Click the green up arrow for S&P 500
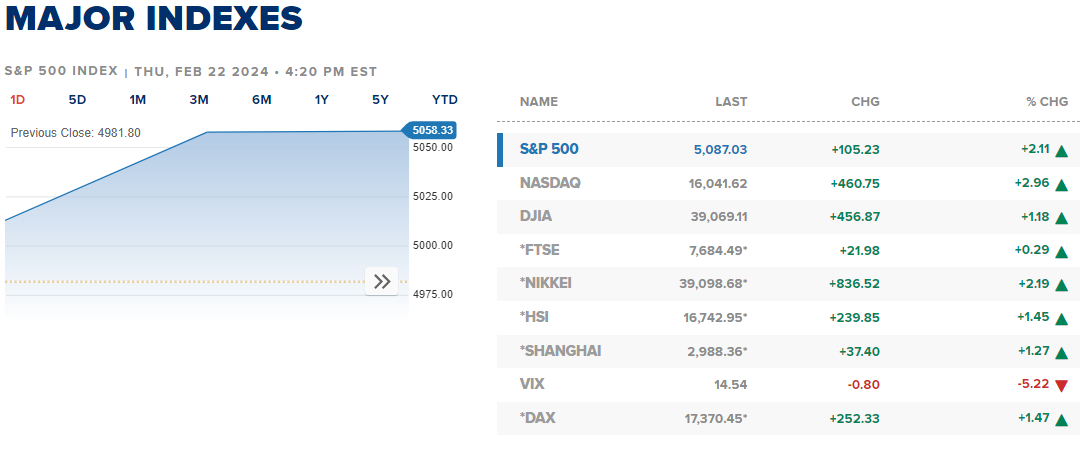 (1061, 151)
